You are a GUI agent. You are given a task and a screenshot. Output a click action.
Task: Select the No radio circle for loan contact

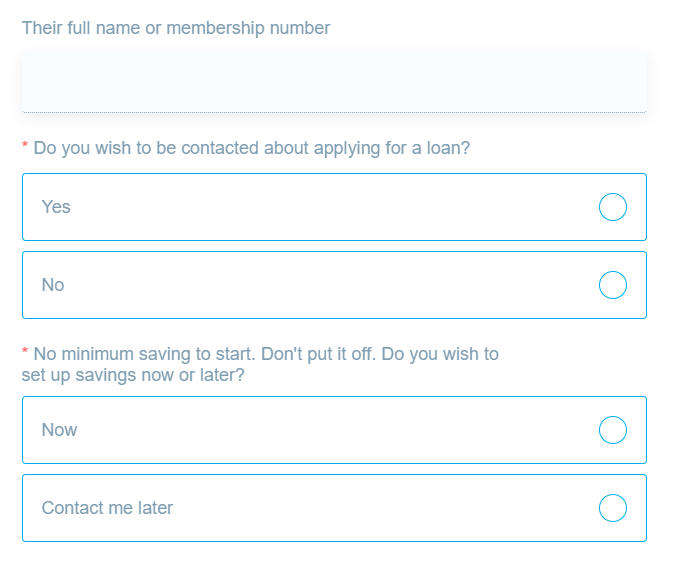pos(613,285)
